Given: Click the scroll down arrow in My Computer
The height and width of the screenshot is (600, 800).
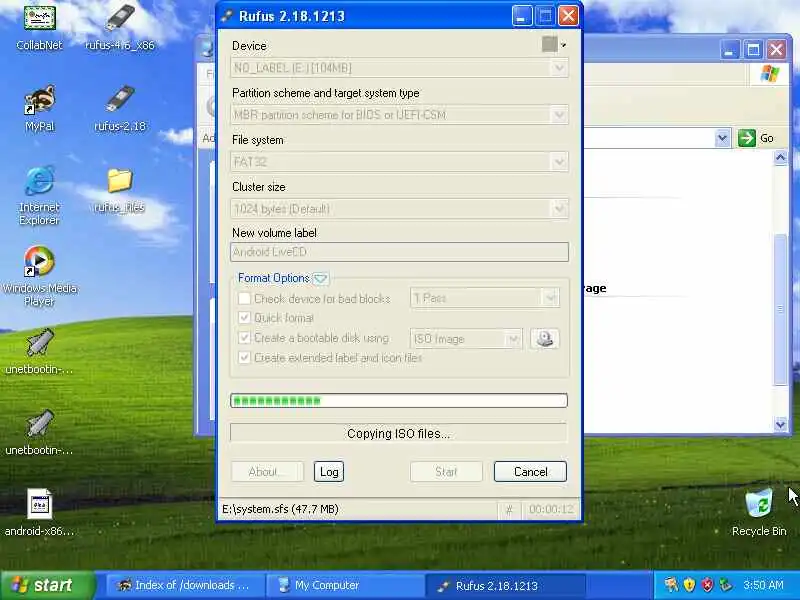Looking at the screenshot, I should pos(781,424).
